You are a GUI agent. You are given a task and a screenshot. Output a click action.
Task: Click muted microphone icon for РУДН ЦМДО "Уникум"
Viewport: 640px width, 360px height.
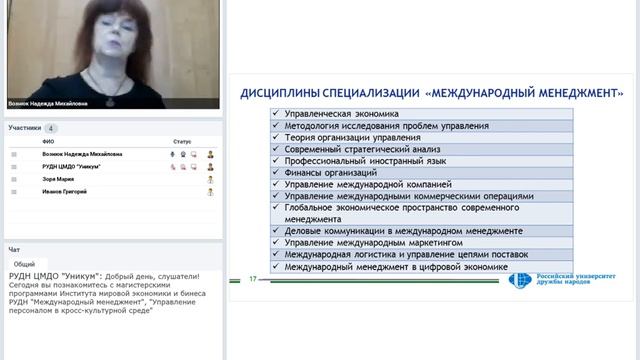[173, 167]
